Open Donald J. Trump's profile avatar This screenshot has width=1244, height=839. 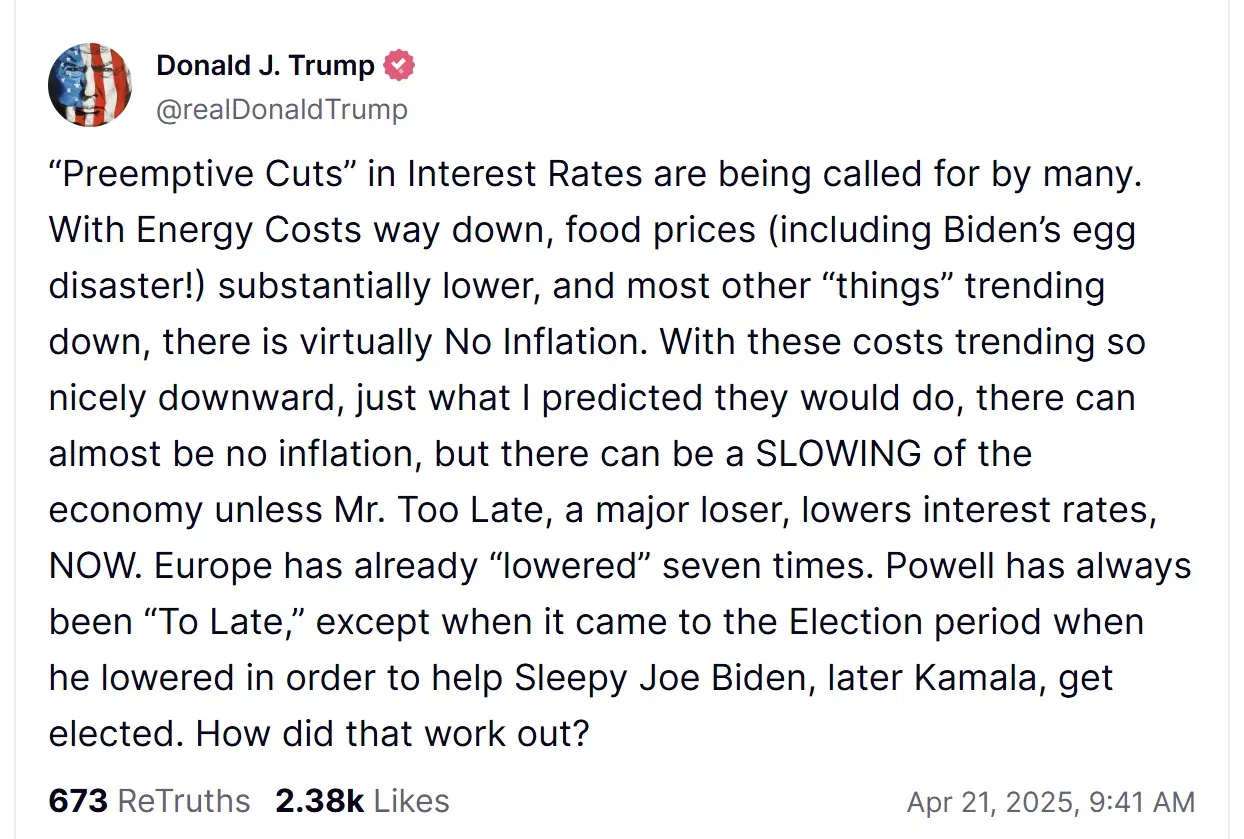(90, 85)
